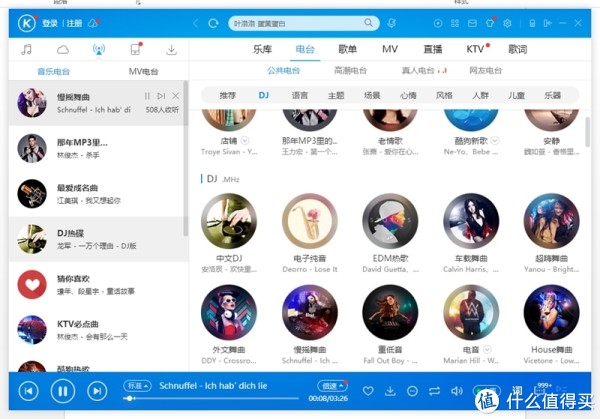Open the messages mail icon

click(472, 23)
